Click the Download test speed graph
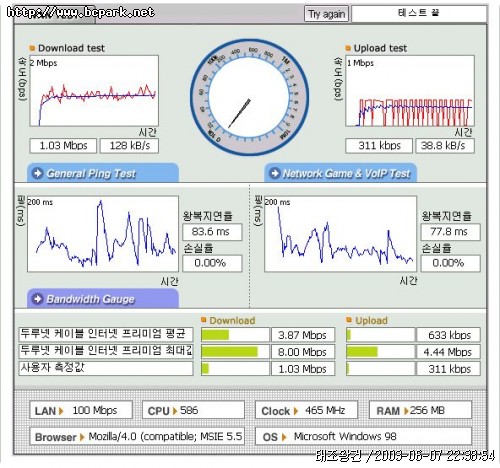 (94, 91)
